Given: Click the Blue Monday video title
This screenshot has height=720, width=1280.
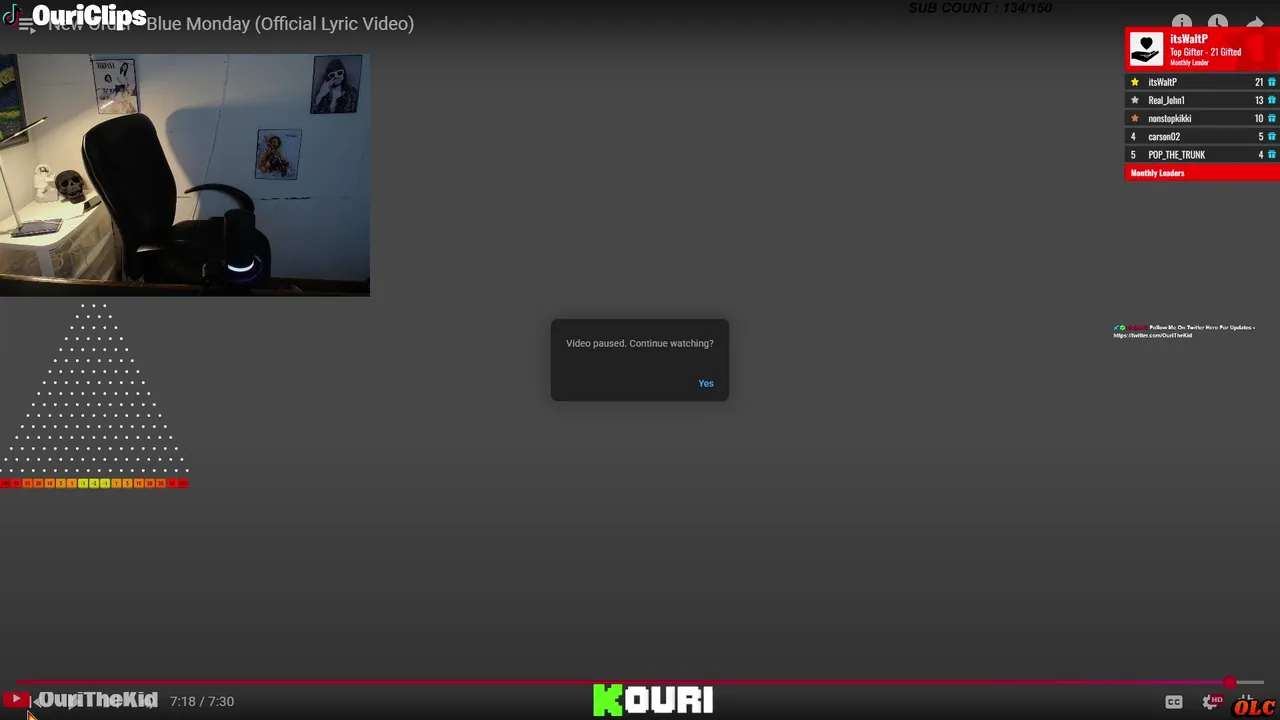Looking at the screenshot, I should [231, 24].
